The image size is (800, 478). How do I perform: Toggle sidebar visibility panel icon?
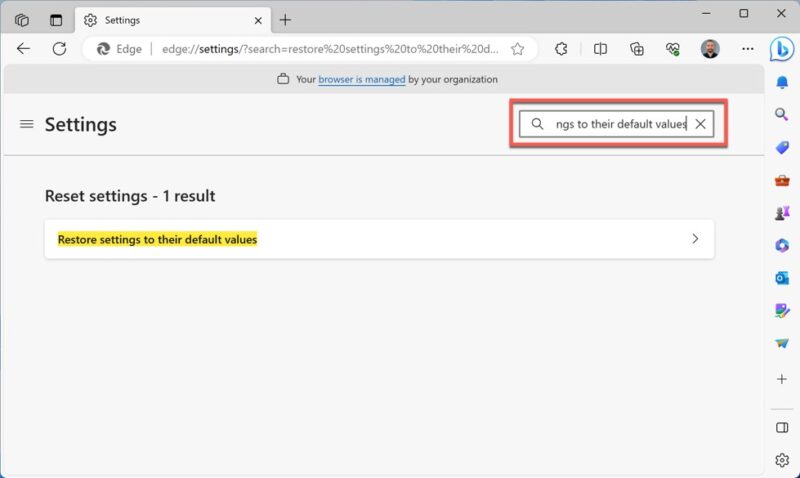click(x=782, y=427)
